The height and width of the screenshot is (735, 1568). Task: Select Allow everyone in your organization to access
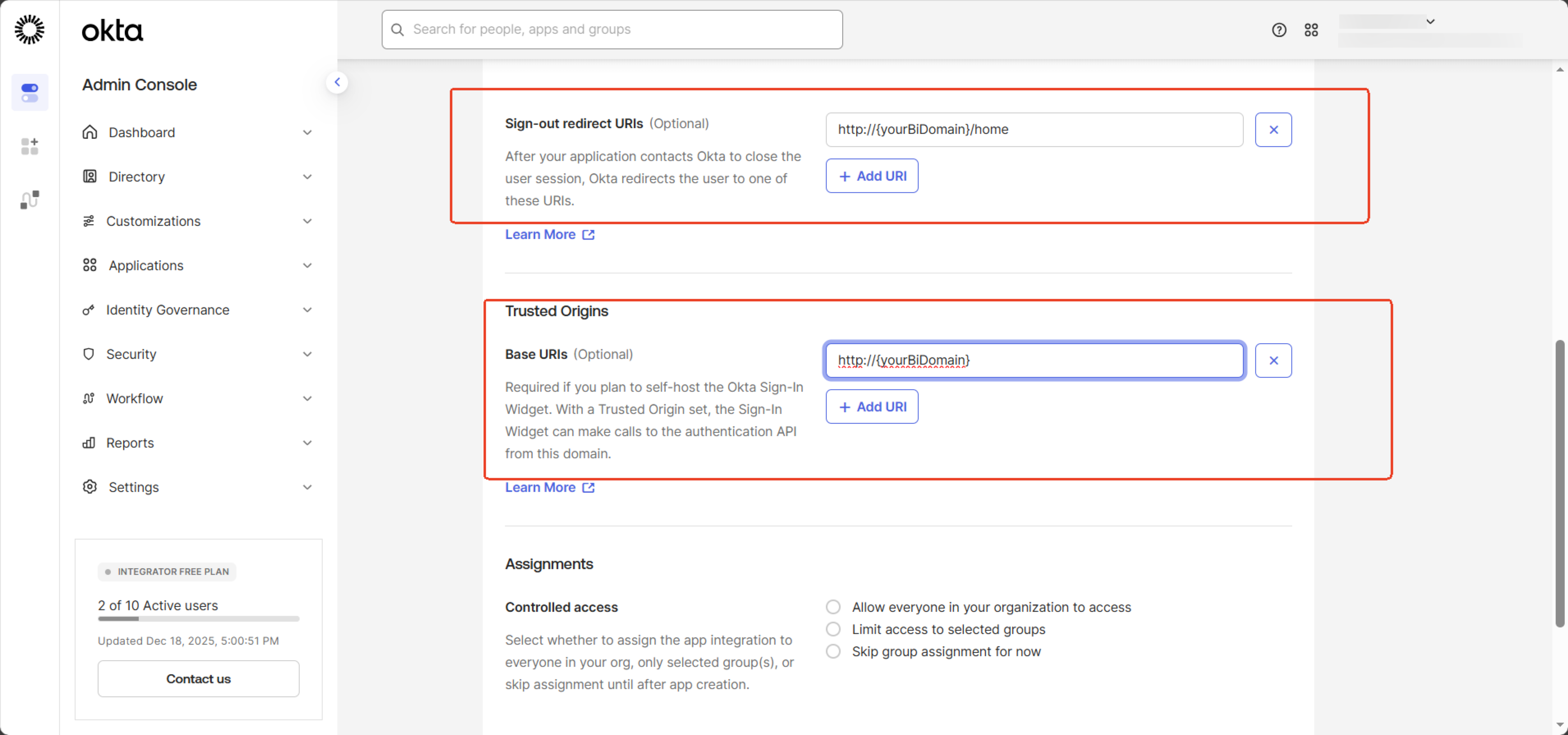833,607
